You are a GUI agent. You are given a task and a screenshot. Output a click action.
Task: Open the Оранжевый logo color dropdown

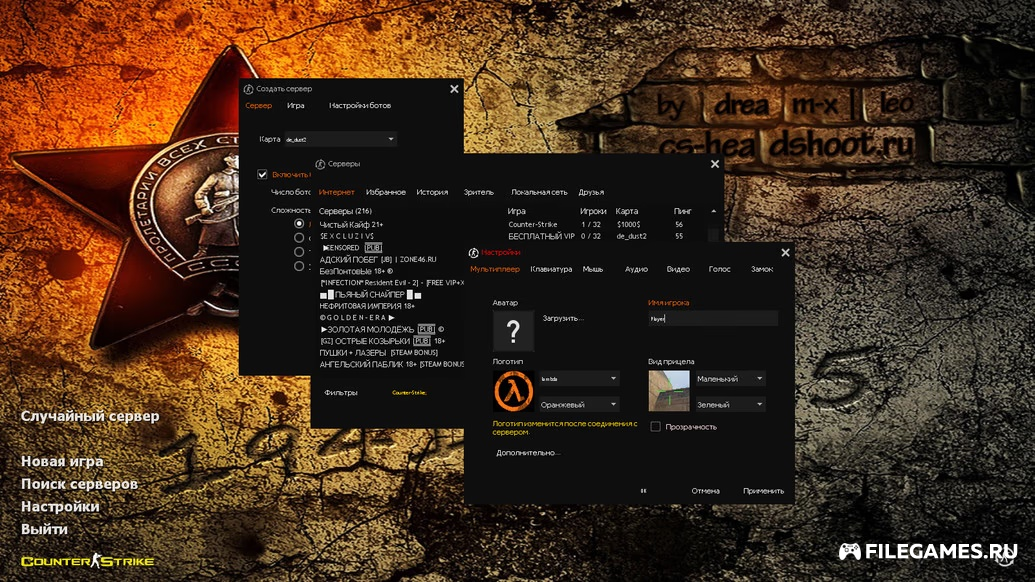(579, 404)
